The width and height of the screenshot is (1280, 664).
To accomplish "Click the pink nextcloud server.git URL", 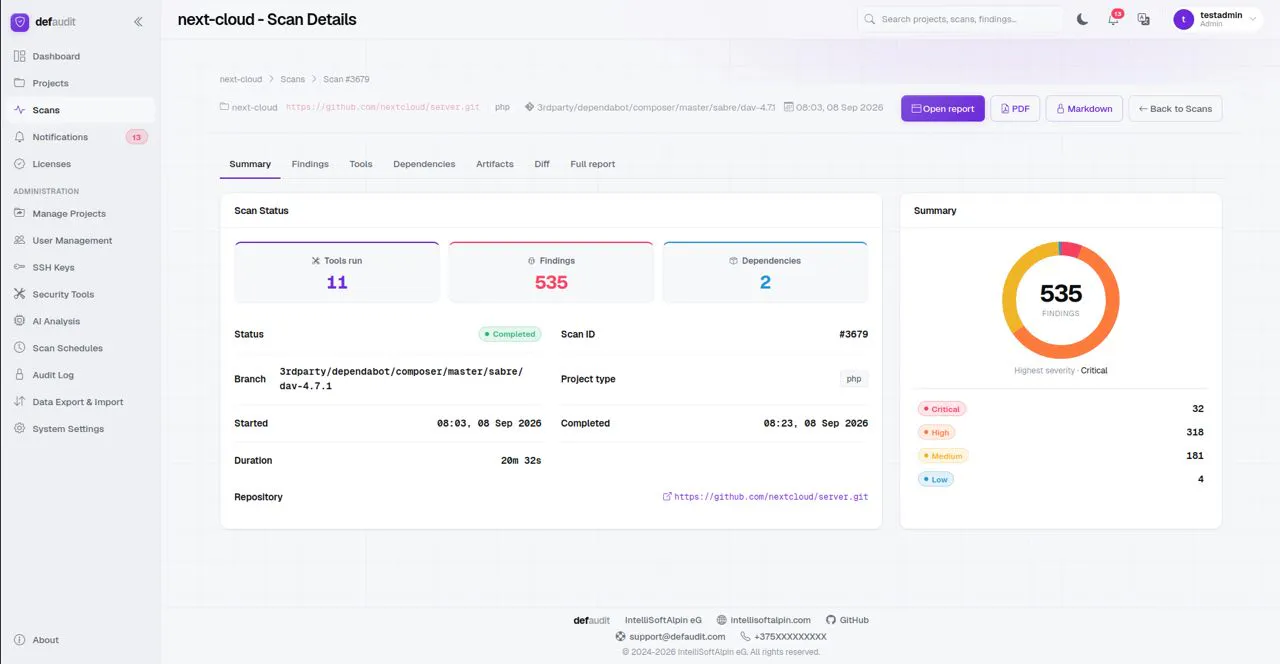I will click(383, 107).
